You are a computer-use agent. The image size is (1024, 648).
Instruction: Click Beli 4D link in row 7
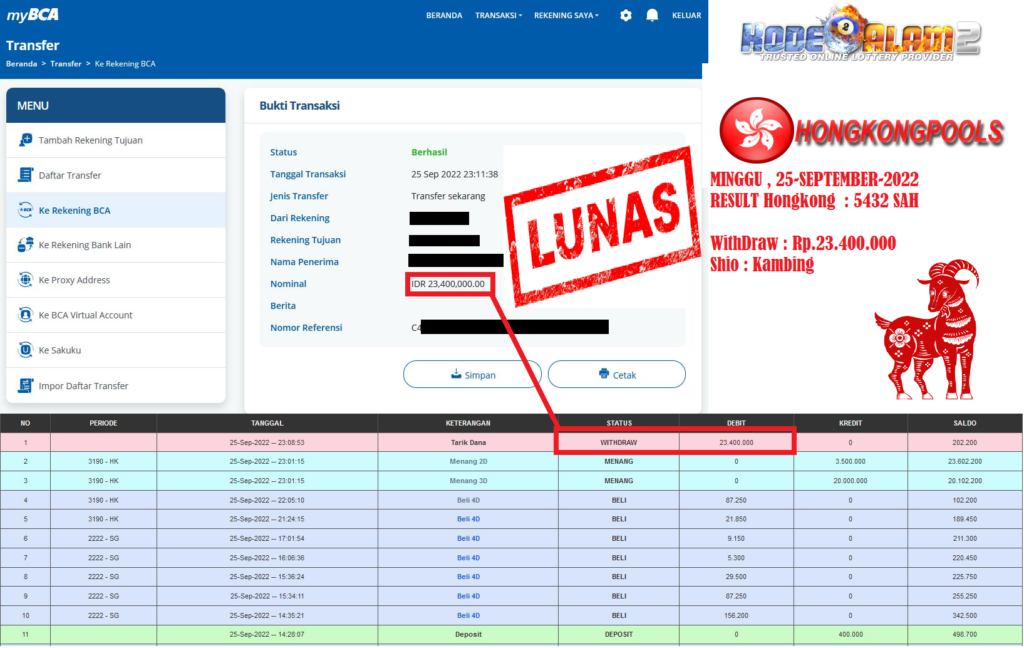pyautogui.click(x=468, y=558)
